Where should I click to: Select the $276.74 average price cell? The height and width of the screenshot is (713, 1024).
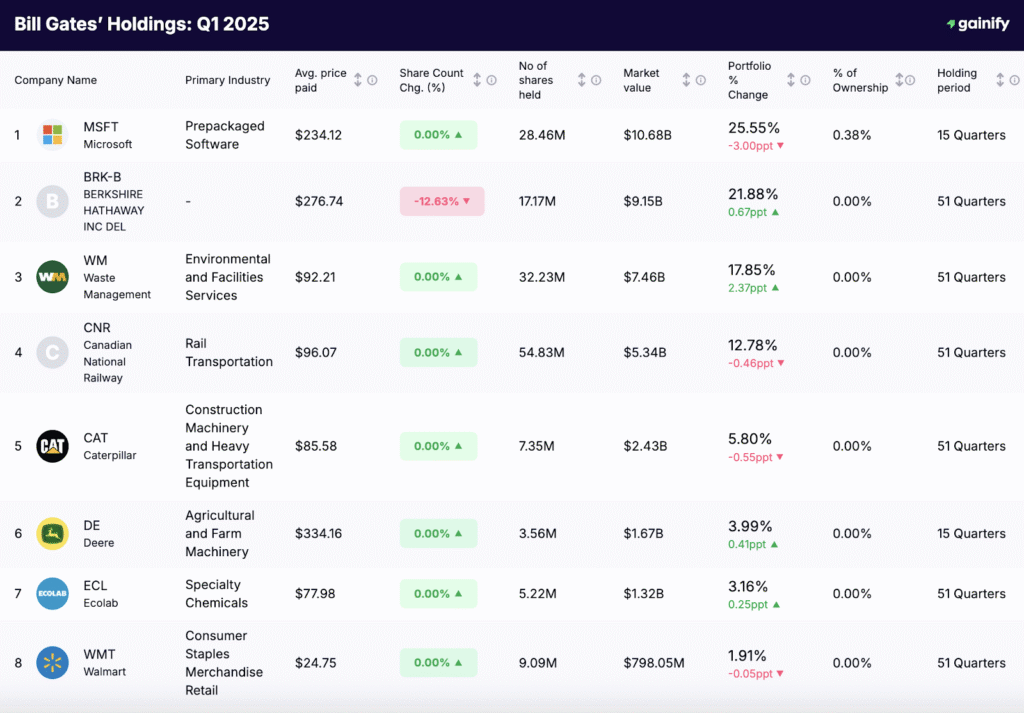coord(319,201)
